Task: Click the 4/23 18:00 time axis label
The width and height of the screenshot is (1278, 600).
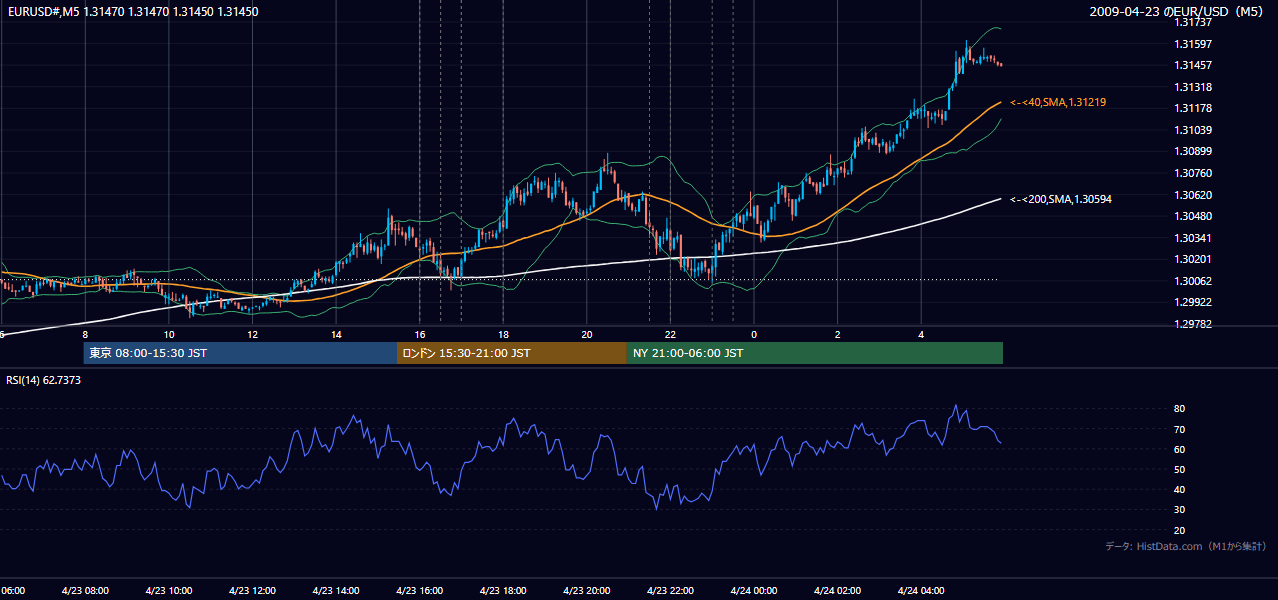Action: [x=503, y=591]
